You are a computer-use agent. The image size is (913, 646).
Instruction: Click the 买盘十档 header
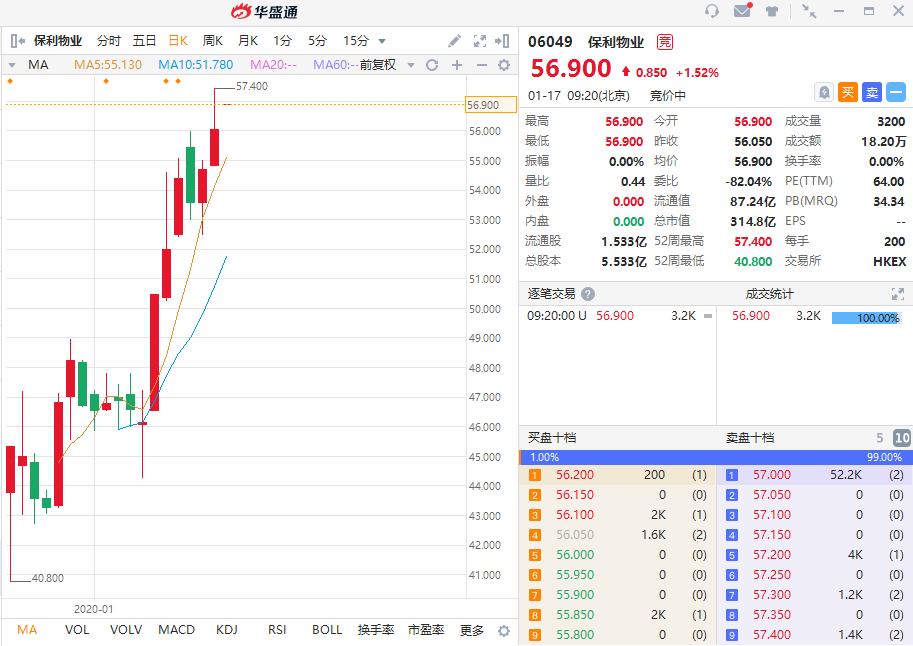tap(551, 438)
